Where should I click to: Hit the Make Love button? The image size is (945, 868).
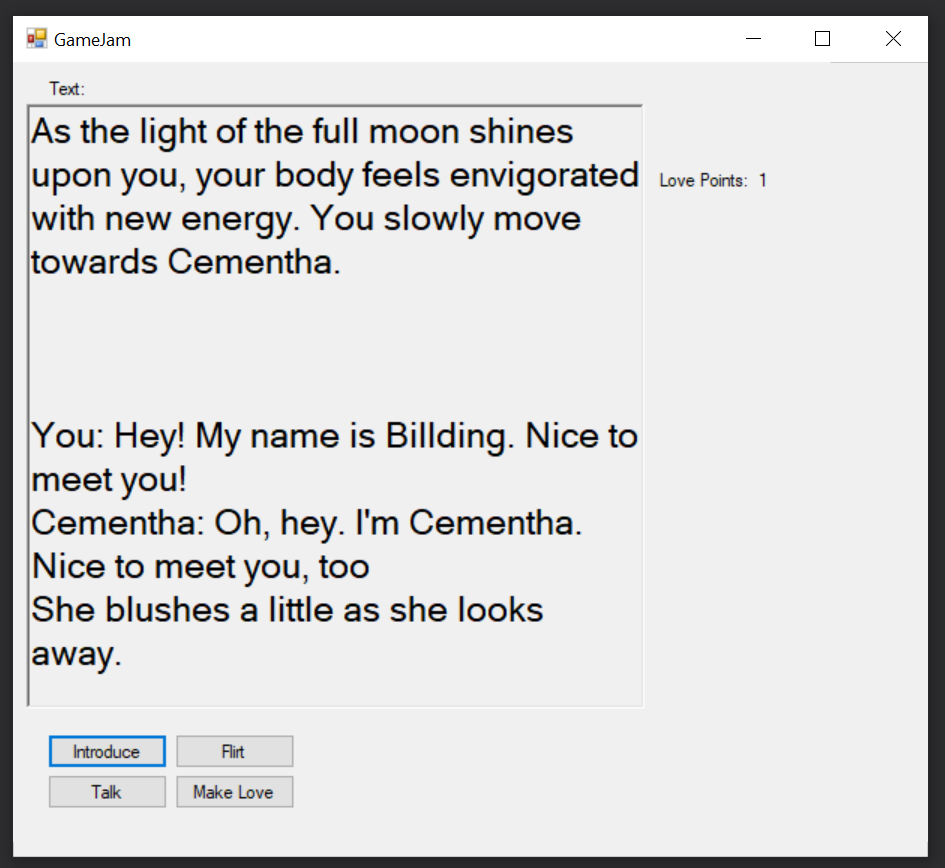pos(234,792)
